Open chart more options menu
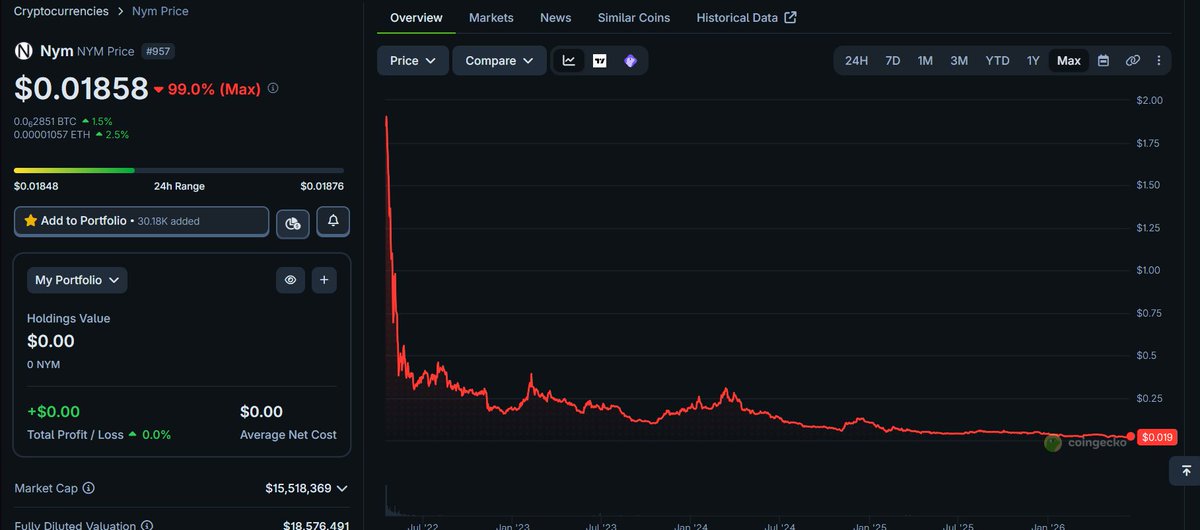Viewport: 1200px width, 530px height. point(1159,61)
